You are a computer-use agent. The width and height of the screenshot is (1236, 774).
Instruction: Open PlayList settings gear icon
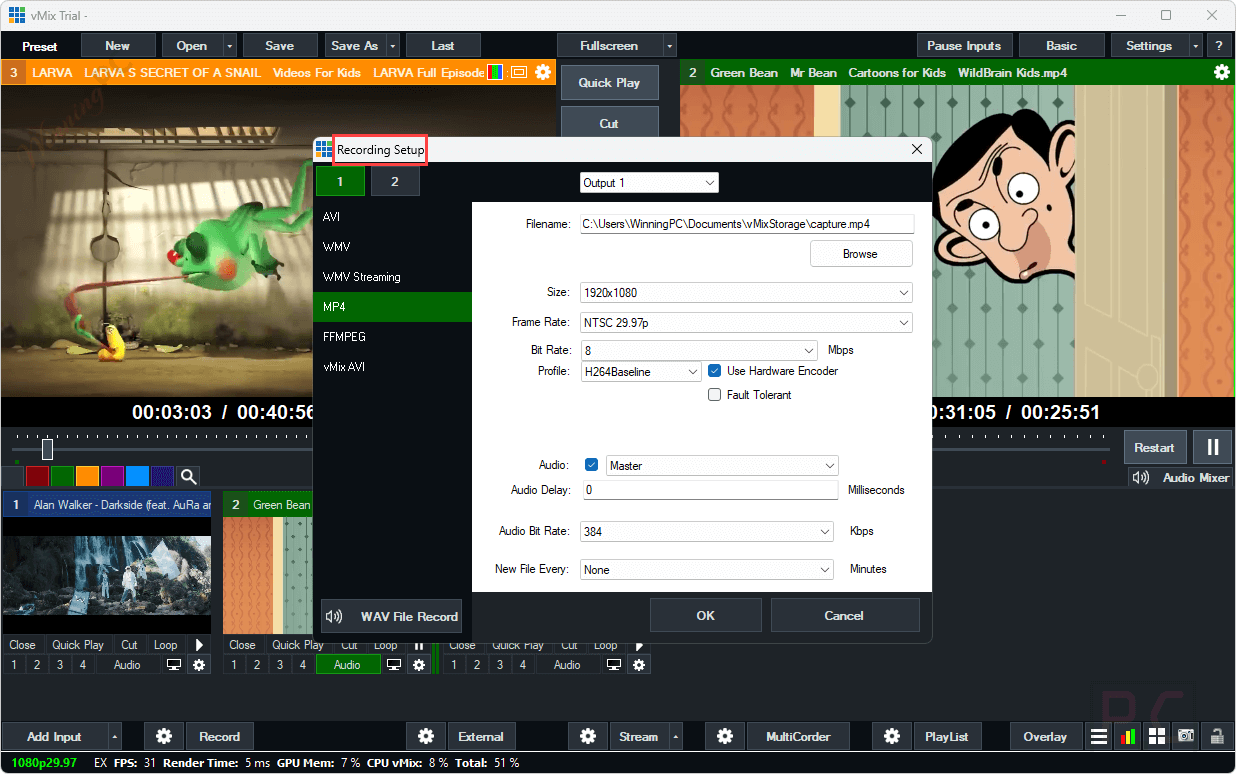[891, 737]
